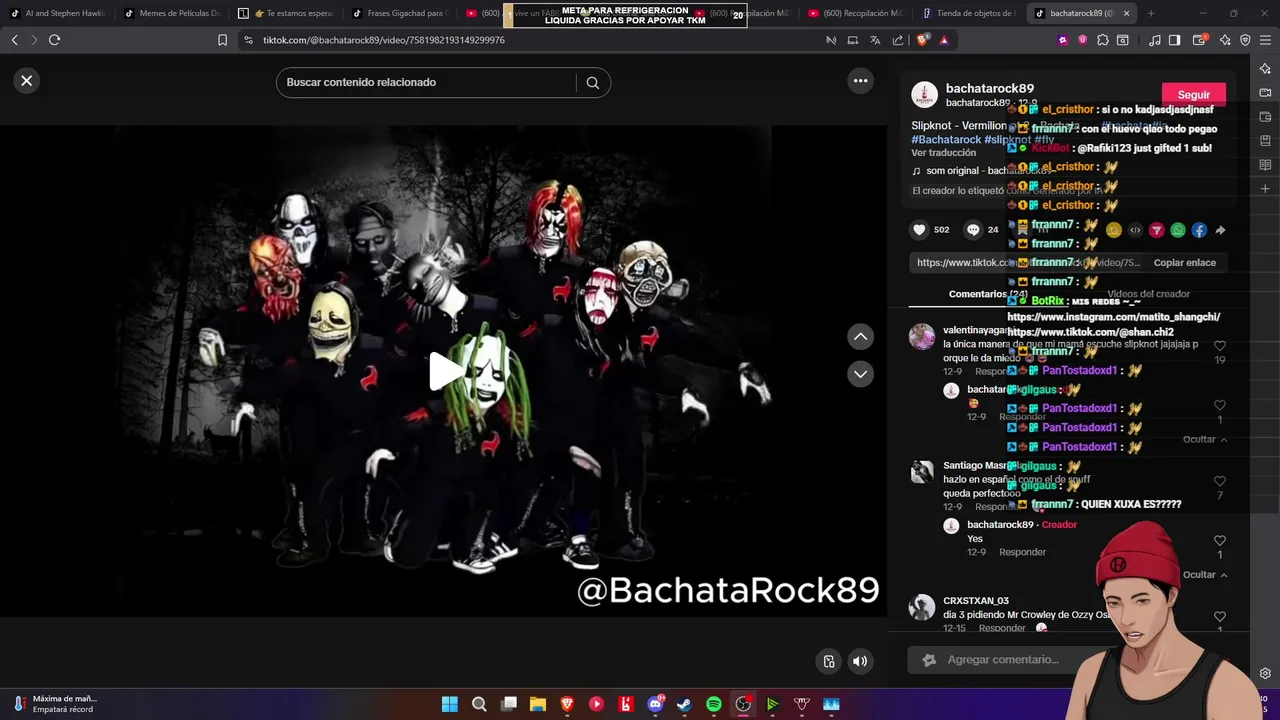This screenshot has width=1280, height=720.
Task: Click Copiar enlace button
Action: (1185, 263)
